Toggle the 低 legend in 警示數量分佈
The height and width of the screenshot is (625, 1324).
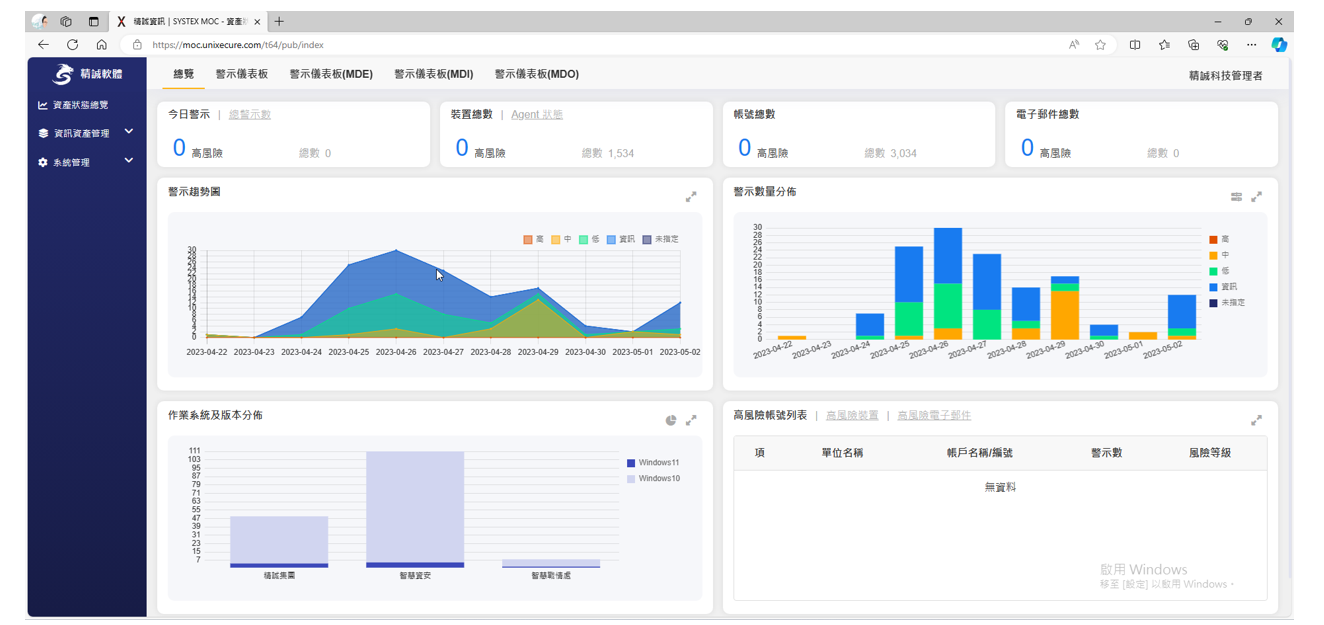(1219, 271)
